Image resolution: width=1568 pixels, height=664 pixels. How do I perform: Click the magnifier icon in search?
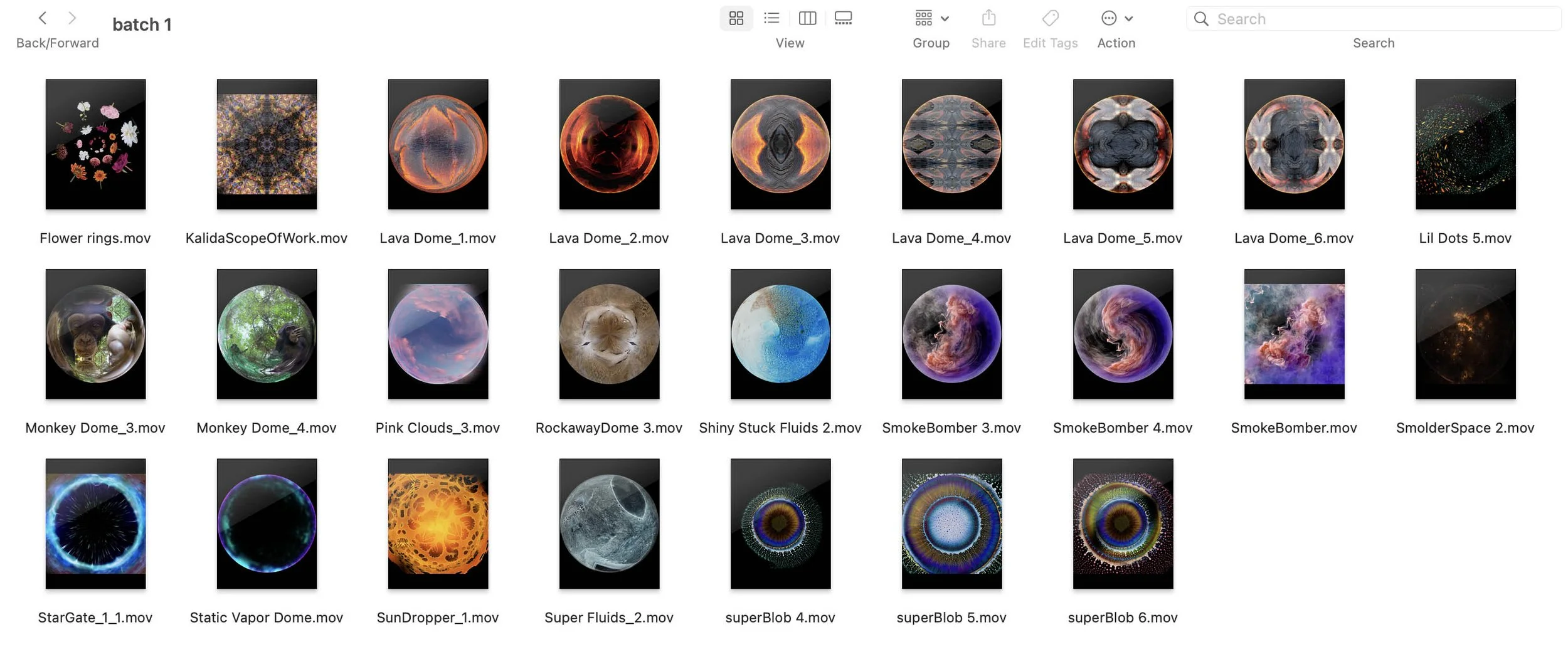click(x=1201, y=19)
